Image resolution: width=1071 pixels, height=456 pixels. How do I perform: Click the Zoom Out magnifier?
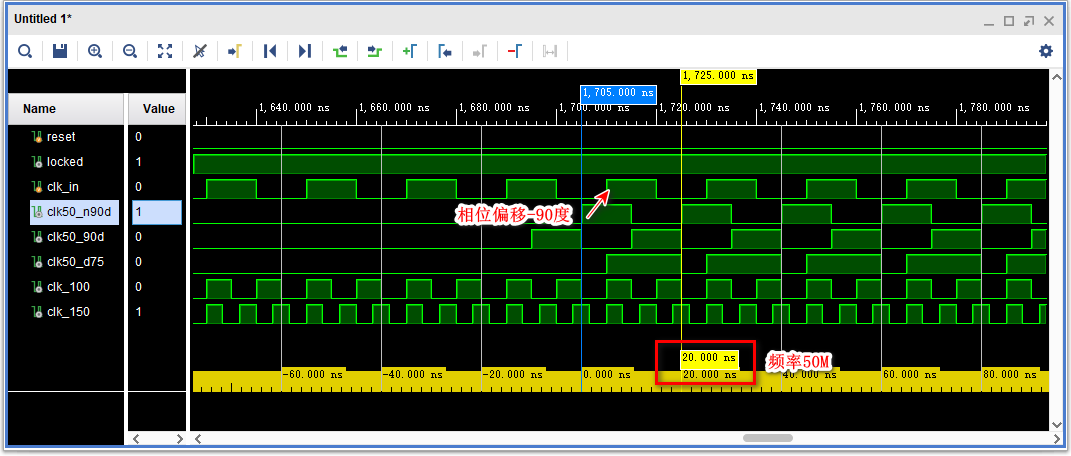(x=130, y=51)
